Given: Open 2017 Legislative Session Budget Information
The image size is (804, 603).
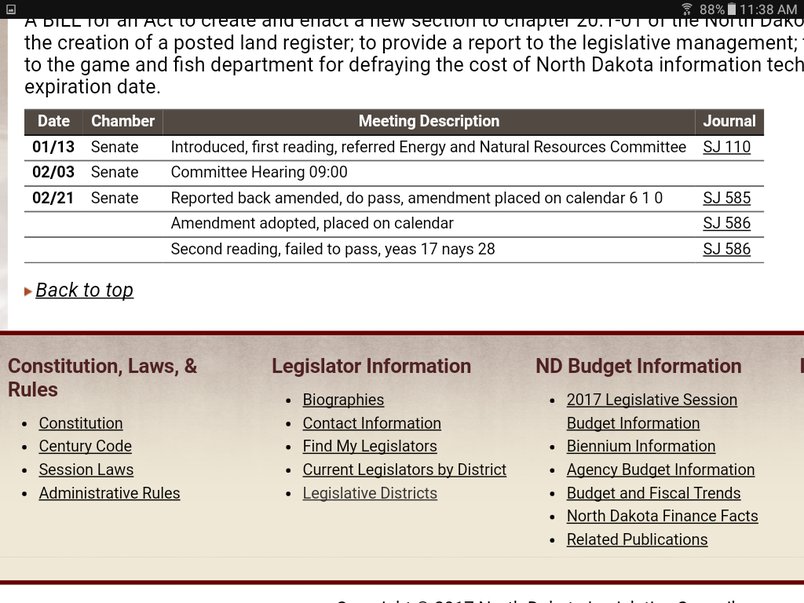Looking at the screenshot, I should click(x=651, y=411).
